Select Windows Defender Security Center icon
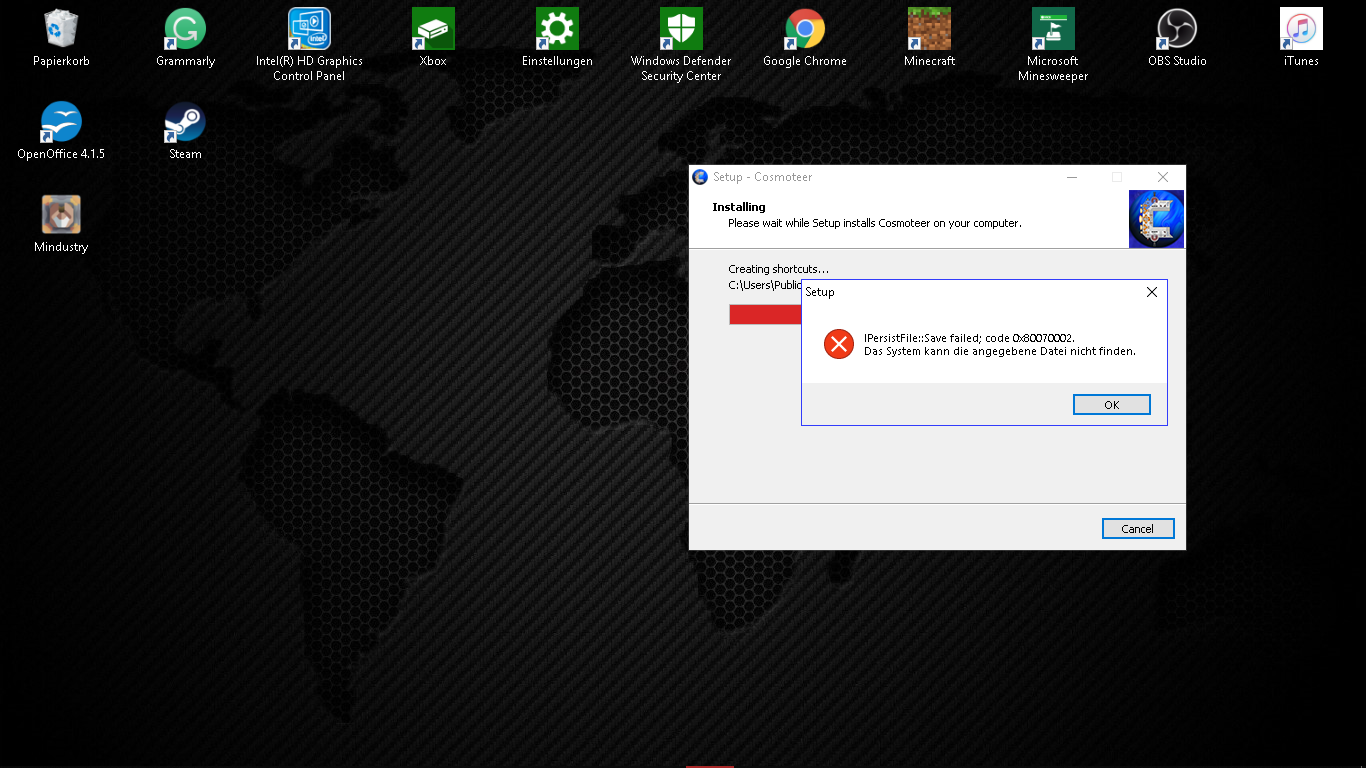 681,30
